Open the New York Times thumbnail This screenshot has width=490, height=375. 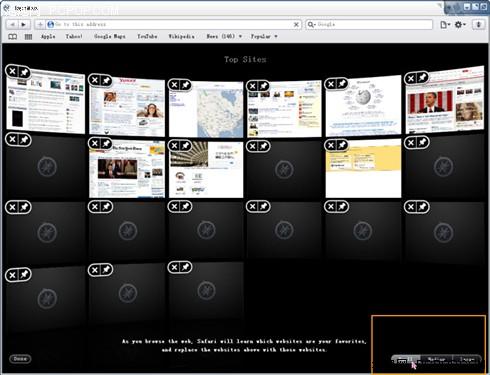[x=127, y=169]
